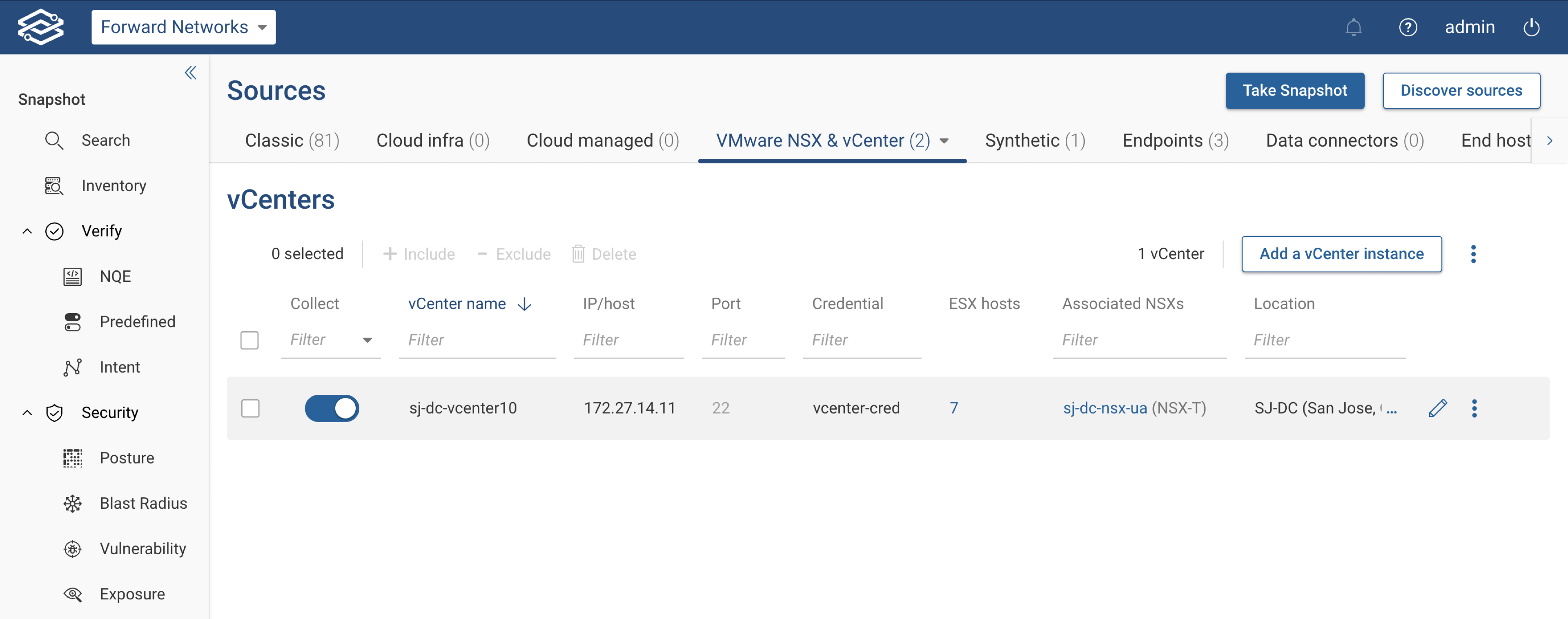Open the Forward Networks network dropdown
Image resolution: width=1568 pixels, height=619 pixels.
coord(183,27)
